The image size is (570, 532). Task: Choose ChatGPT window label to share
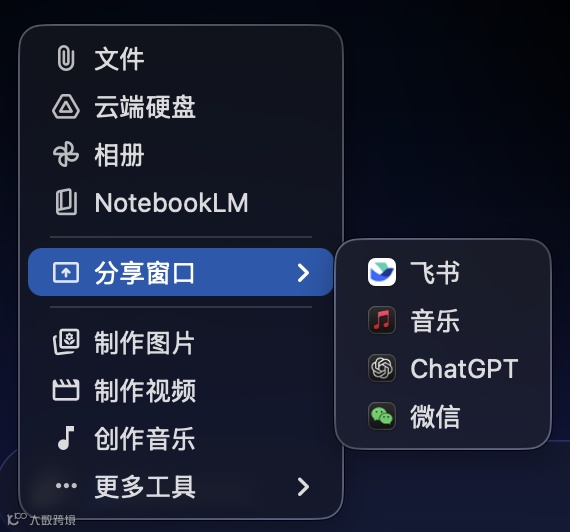tap(464, 368)
